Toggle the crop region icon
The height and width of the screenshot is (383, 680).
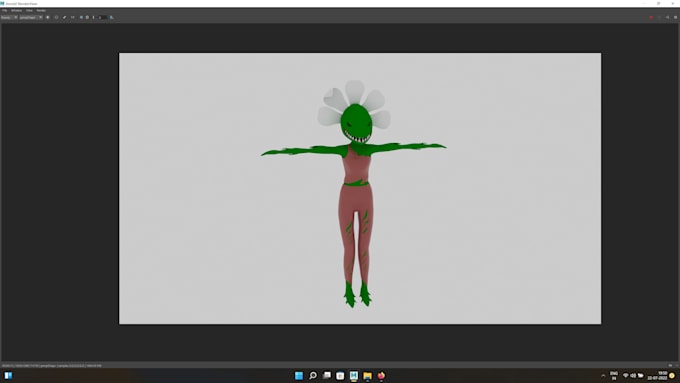click(x=56, y=17)
